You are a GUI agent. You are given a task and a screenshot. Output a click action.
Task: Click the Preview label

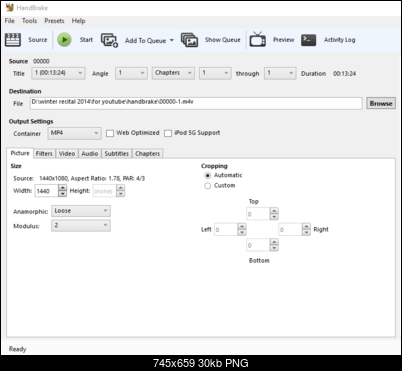(283, 40)
